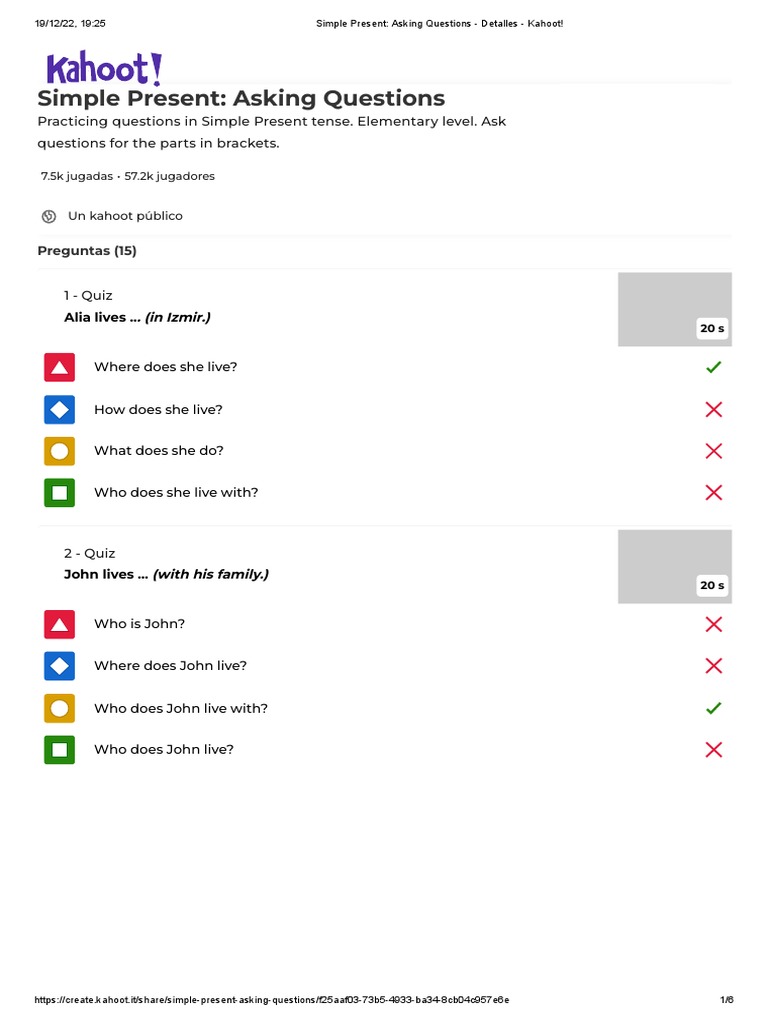
Task: Click red triangle icon beside 'Who is John?'
Action: coord(59,624)
